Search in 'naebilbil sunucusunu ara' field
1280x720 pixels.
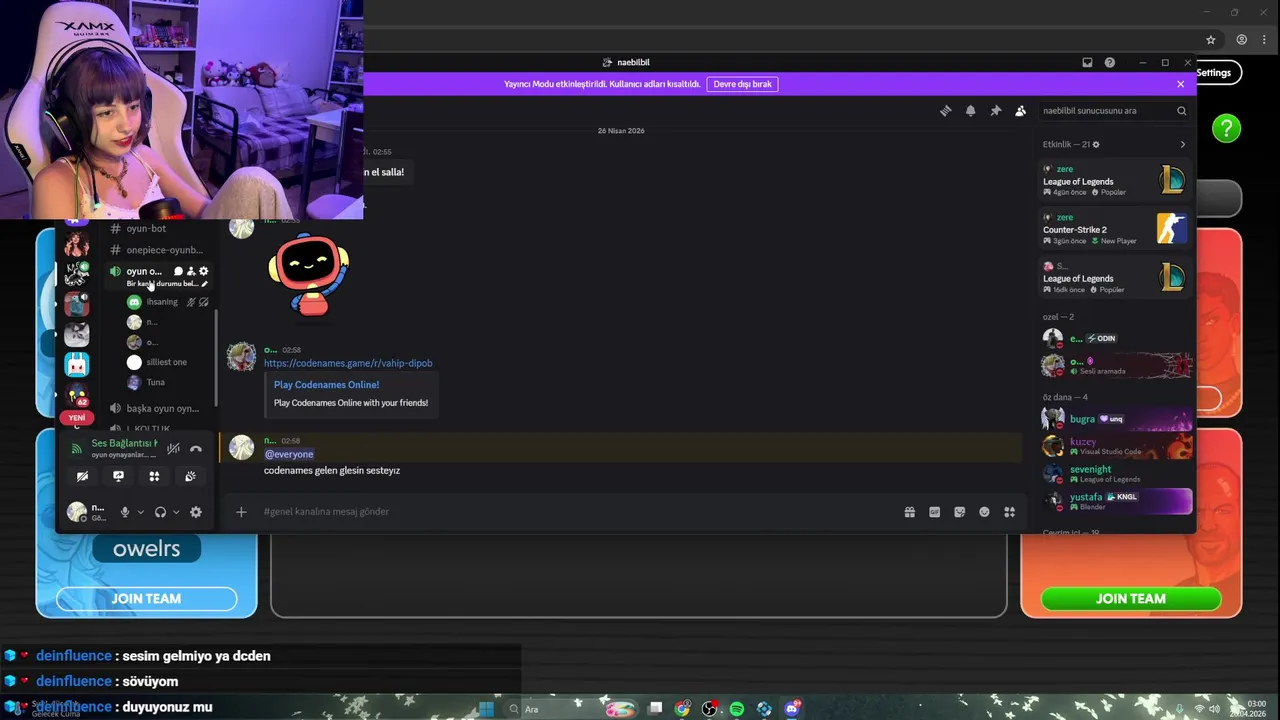tap(1113, 111)
